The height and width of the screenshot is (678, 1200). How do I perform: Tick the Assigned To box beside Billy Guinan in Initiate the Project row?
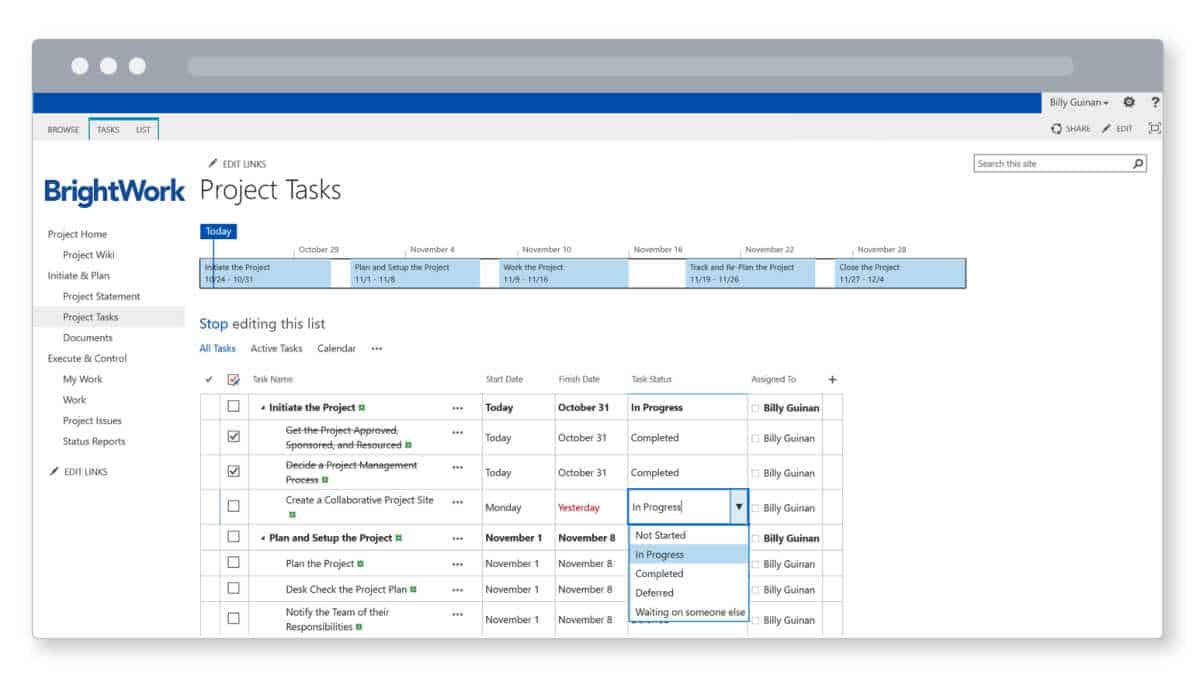point(755,408)
